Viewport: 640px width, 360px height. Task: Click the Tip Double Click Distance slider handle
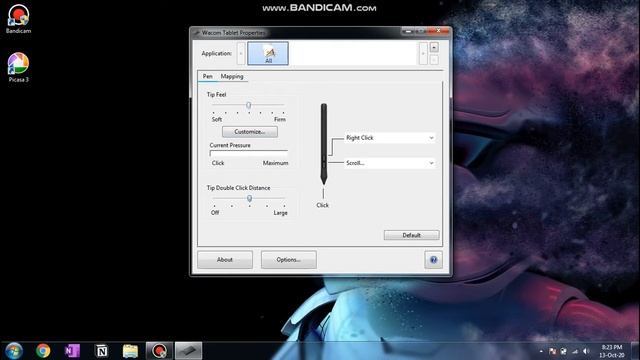pyautogui.click(x=249, y=198)
